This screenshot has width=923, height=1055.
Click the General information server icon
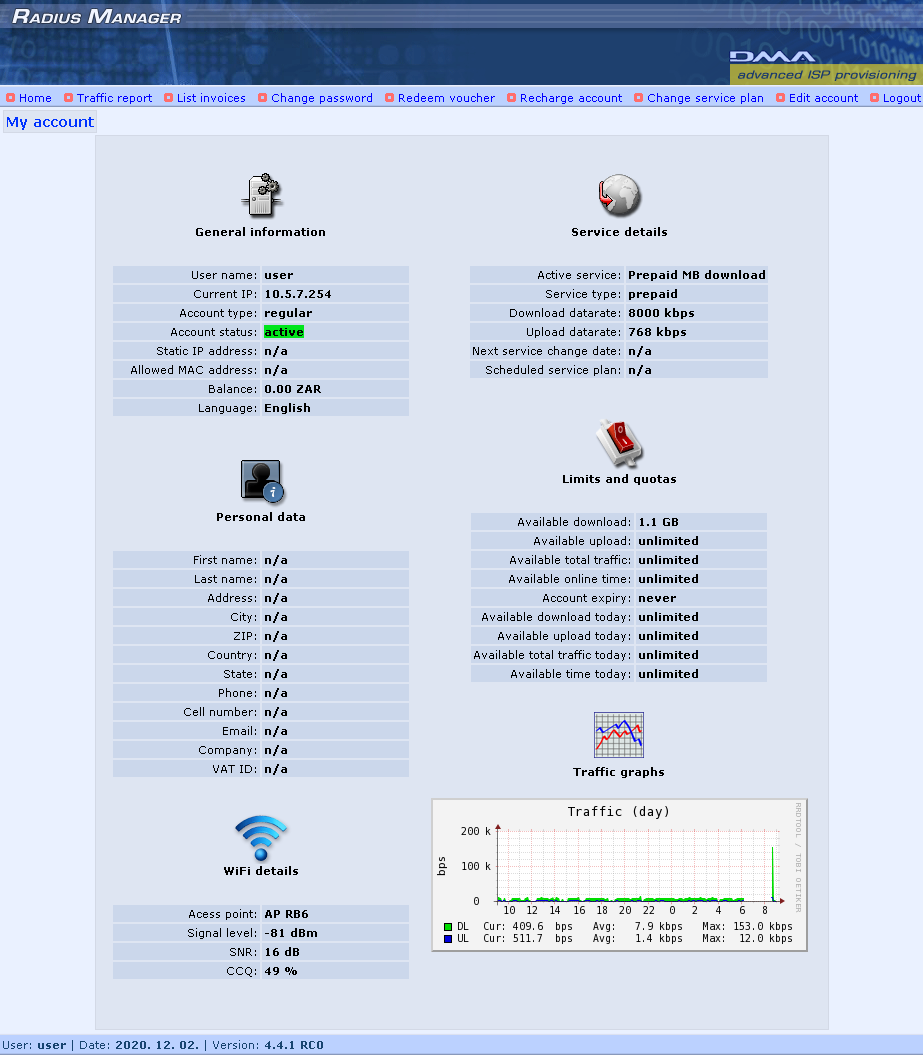[x=262, y=195]
